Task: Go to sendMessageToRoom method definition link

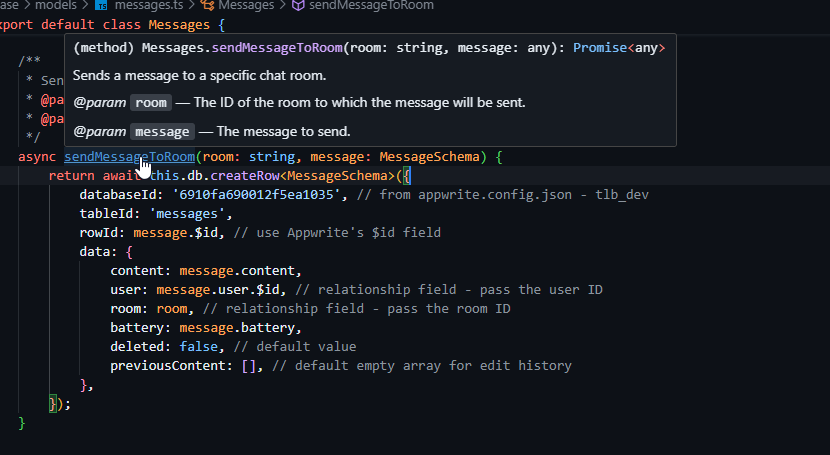Action: tap(128, 157)
